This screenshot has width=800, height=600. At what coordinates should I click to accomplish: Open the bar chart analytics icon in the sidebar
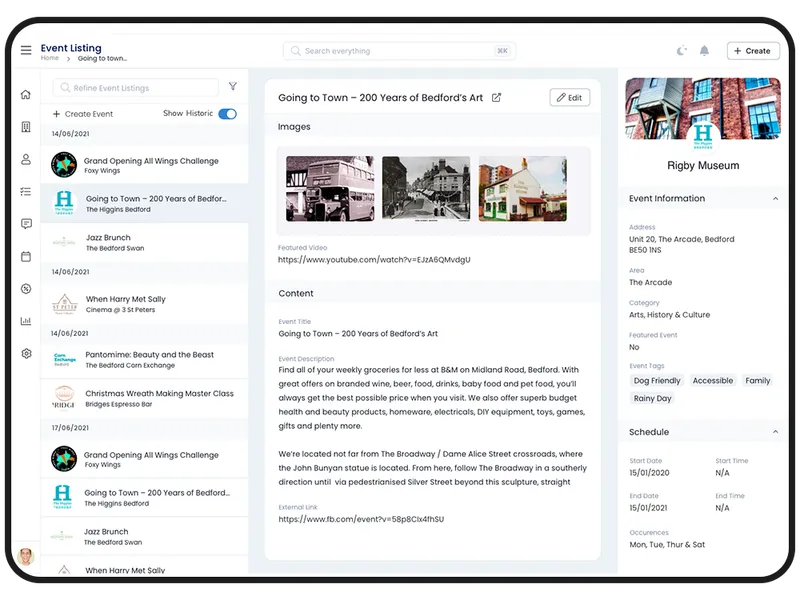coord(26,321)
